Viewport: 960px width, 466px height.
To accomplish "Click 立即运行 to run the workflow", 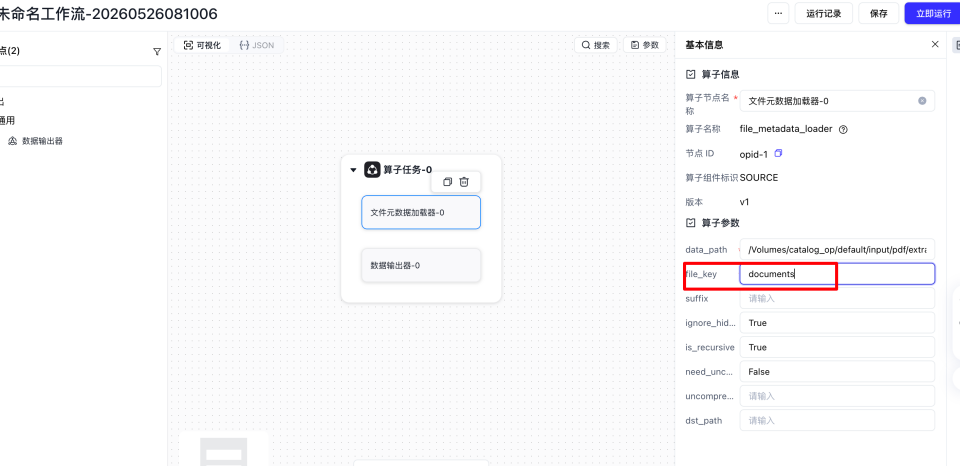I will 933,13.
